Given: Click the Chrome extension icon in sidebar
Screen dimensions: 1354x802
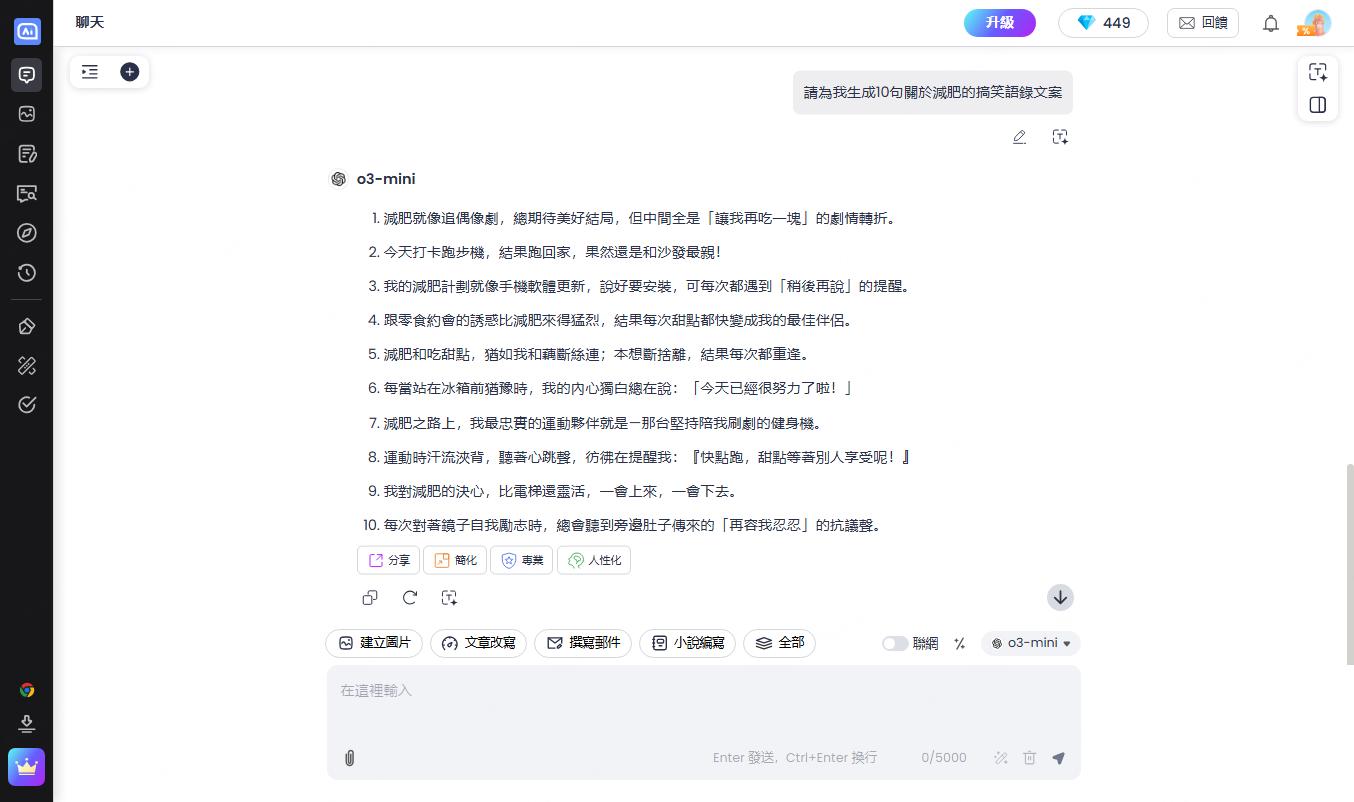Looking at the screenshot, I should (x=27, y=690).
